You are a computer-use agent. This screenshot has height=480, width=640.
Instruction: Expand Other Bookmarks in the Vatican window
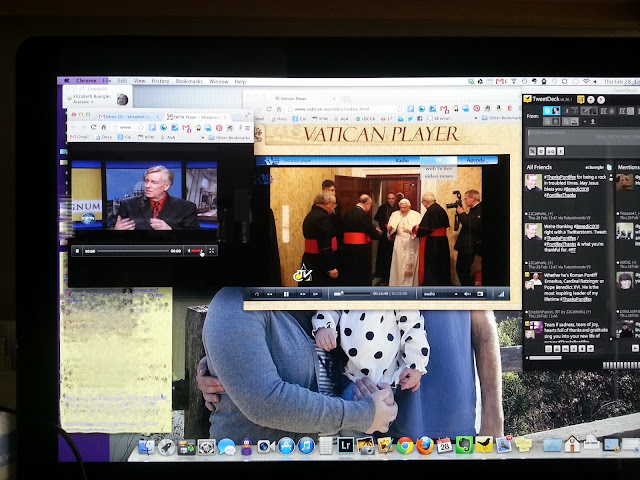[x=501, y=118]
